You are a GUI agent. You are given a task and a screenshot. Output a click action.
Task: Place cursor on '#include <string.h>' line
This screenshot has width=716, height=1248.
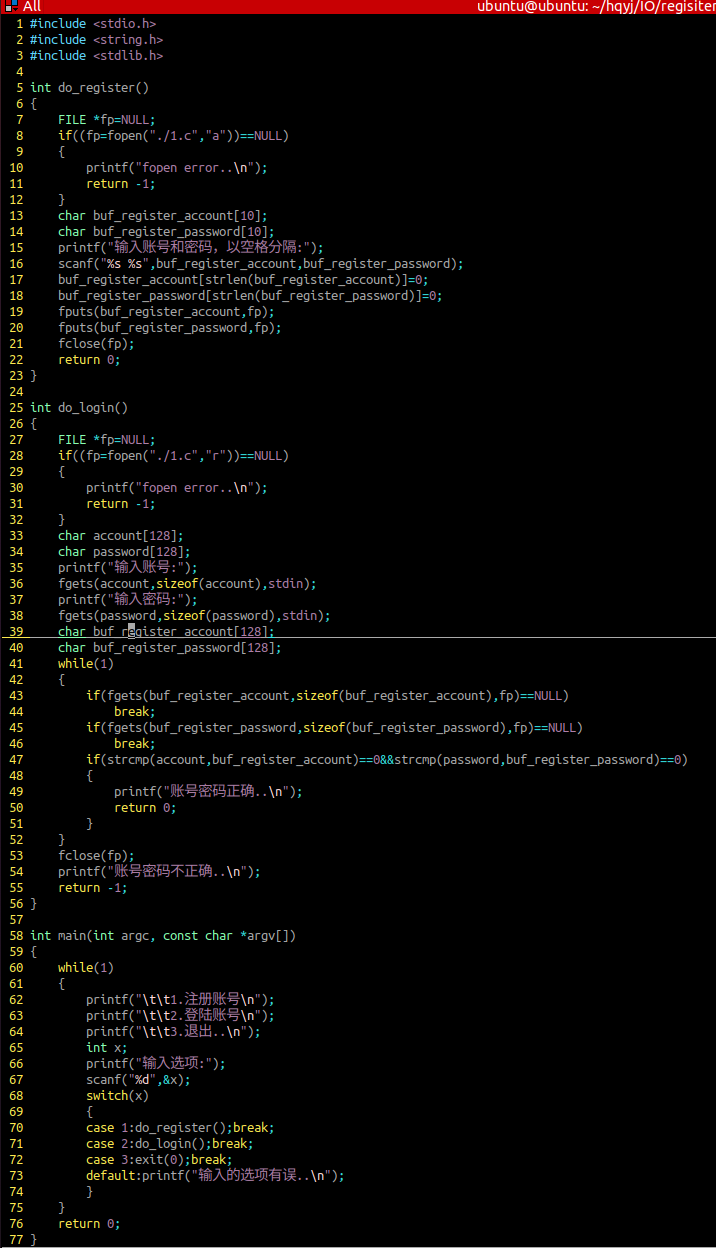click(x=96, y=40)
